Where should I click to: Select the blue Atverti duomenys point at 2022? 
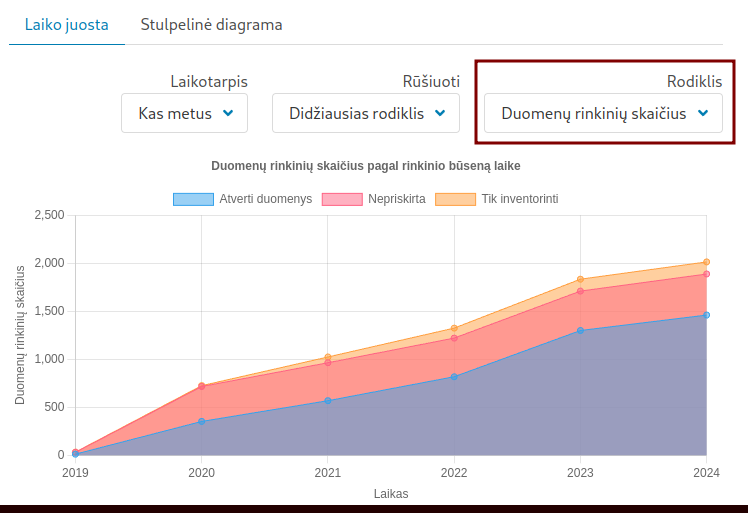[x=454, y=377]
